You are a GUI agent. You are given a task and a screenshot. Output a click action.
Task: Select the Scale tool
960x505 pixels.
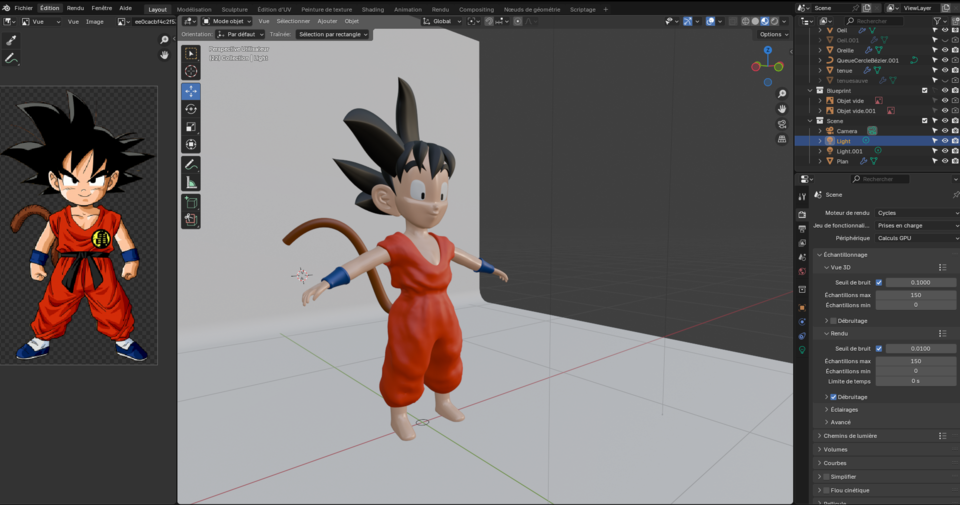point(191,126)
